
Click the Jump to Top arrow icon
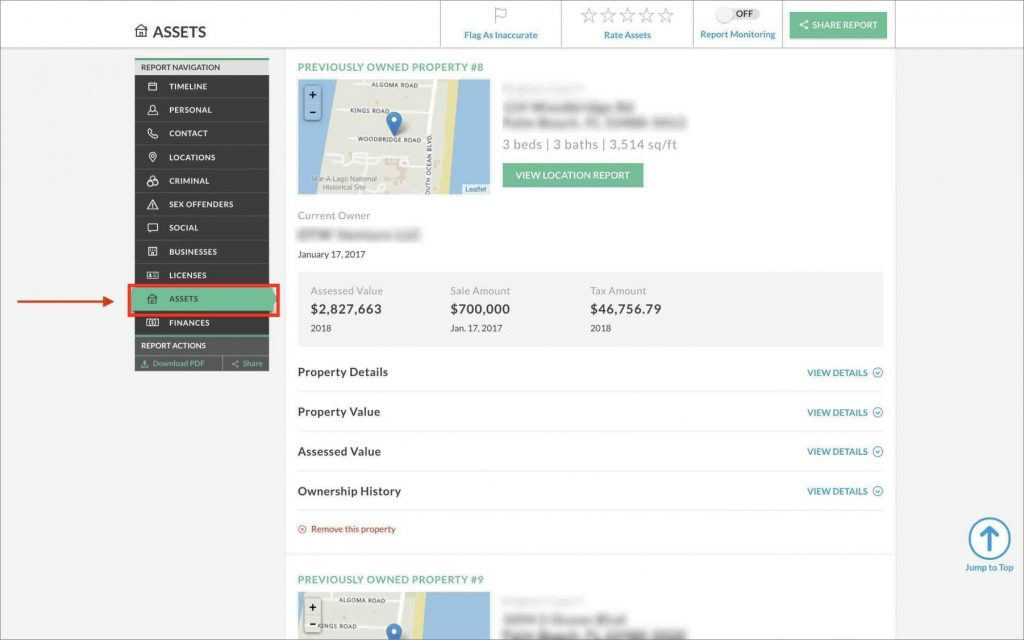click(x=989, y=539)
